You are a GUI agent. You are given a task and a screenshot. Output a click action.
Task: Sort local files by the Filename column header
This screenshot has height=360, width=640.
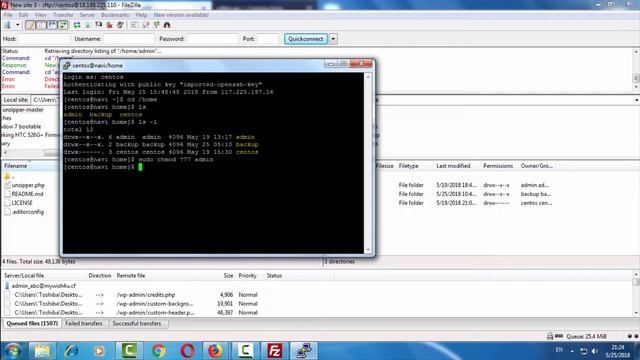[16, 166]
